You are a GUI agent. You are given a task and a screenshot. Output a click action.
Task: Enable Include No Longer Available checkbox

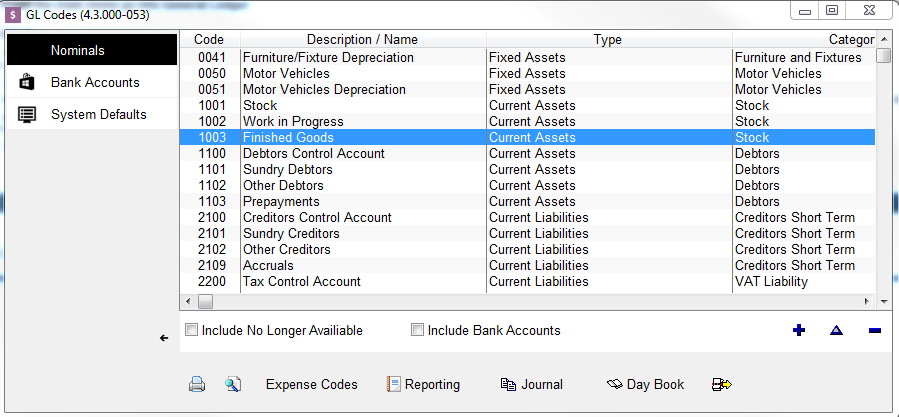point(191,330)
